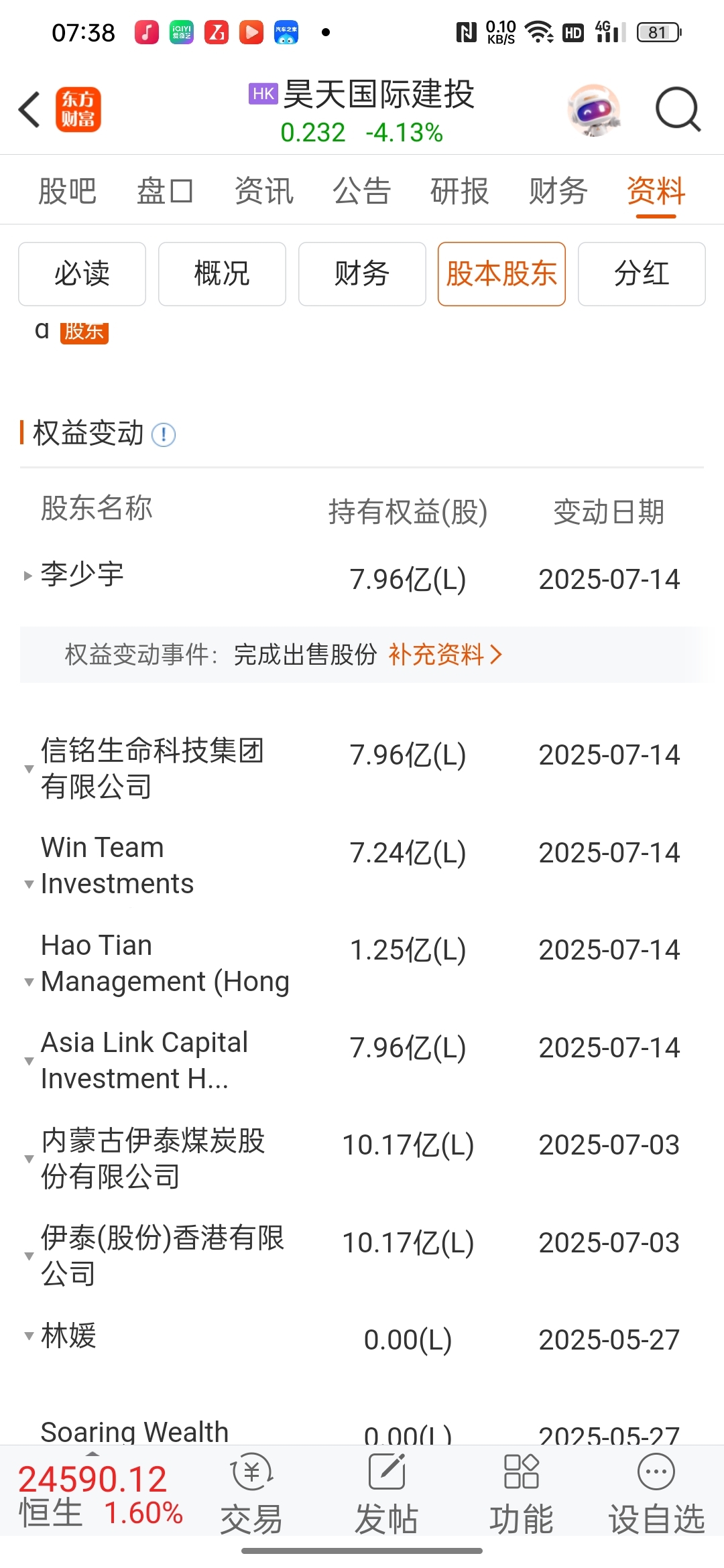The image size is (724, 1568).
Task: Open the 功能 functions icon
Action: (521, 1472)
